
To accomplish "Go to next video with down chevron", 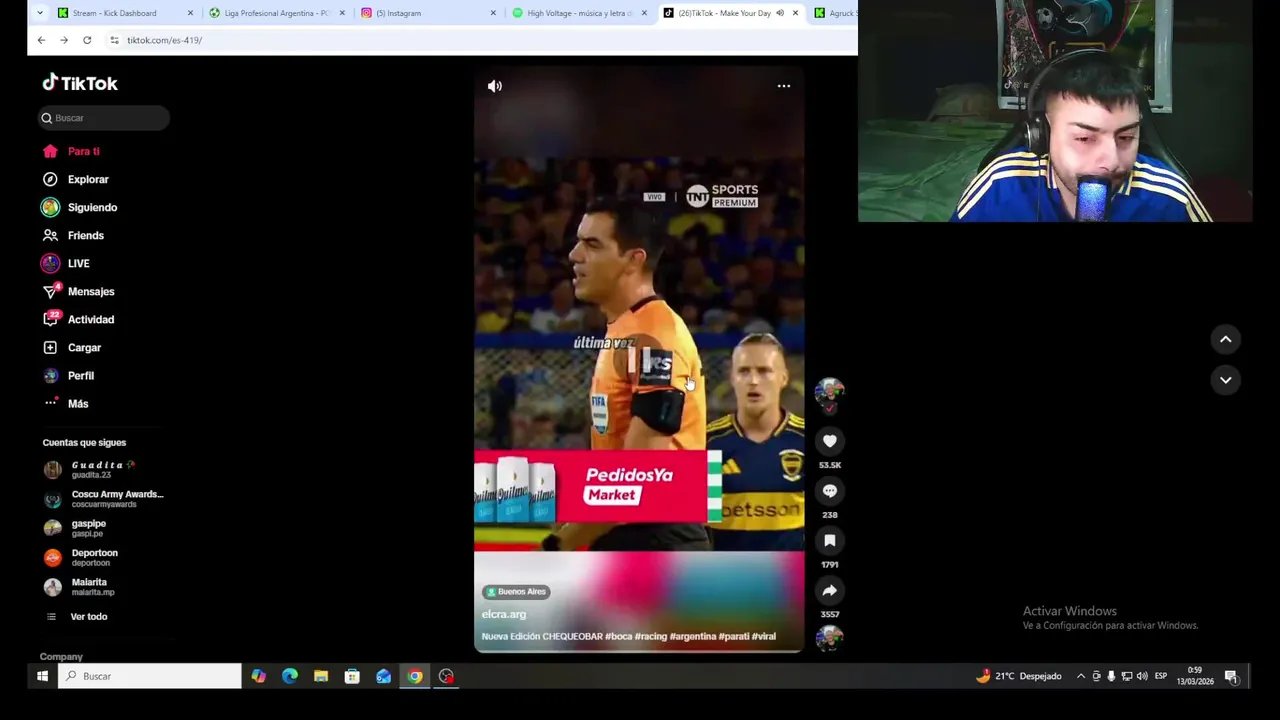I will point(1226,380).
